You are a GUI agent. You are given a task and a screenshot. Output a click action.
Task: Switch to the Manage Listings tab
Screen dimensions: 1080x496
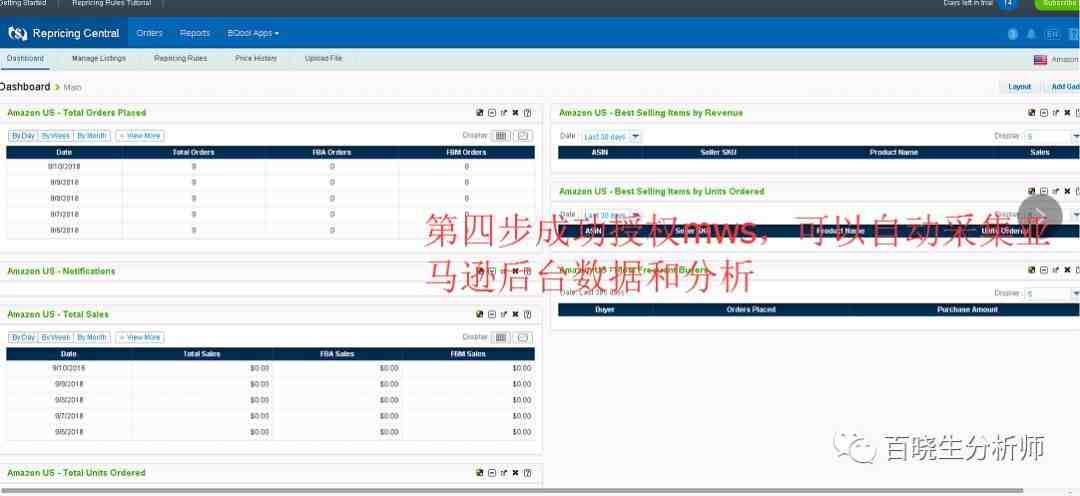click(99, 59)
